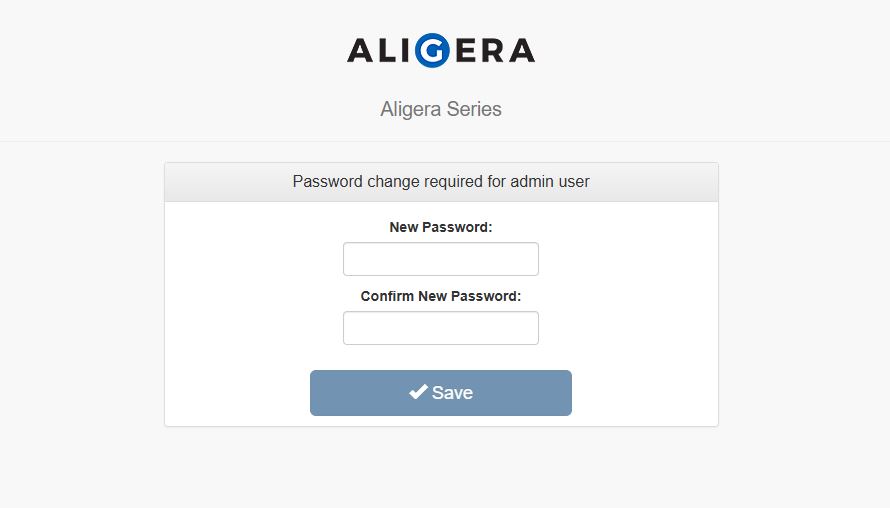The height and width of the screenshot is (508, 890).
Task: Click the word "Series" in the subtitle
Action: [474, 109]
